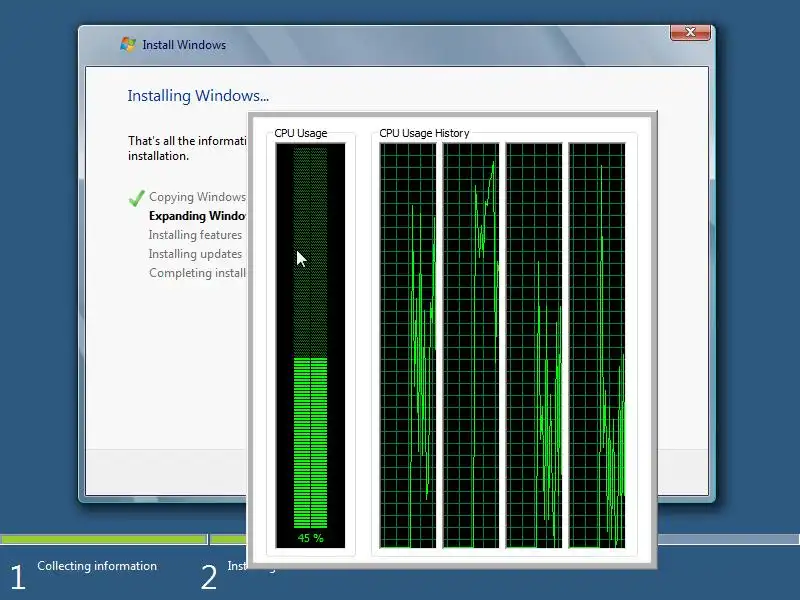This screenshot has width=800, height=600.
Task: Click the 'Installing updates' step
Action: pos(195,254)
